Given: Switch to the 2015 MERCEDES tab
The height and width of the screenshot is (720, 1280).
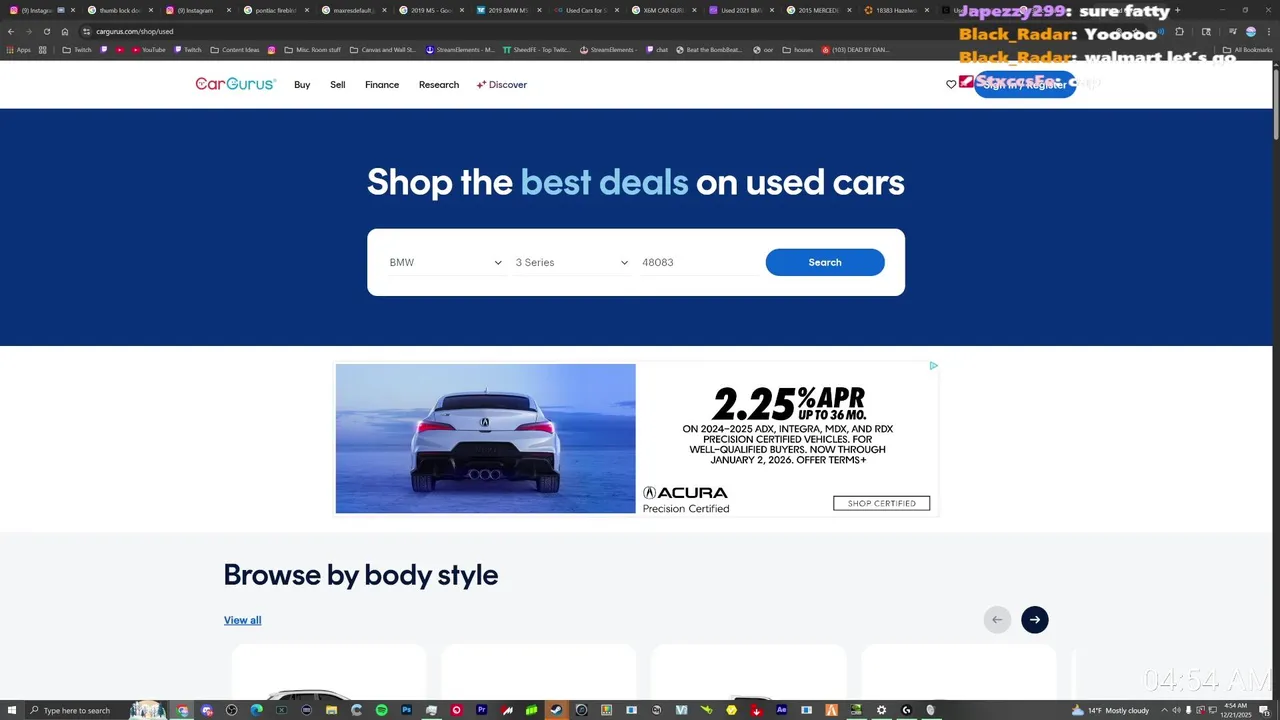Looking at the screenshot, I should (818, 10).
